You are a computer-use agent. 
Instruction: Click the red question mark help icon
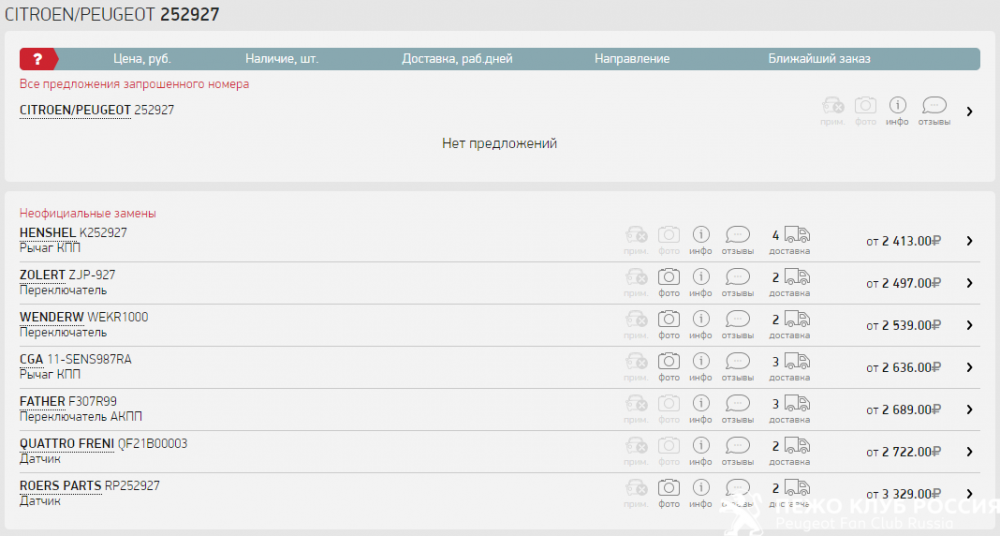(x=37, y=59)
